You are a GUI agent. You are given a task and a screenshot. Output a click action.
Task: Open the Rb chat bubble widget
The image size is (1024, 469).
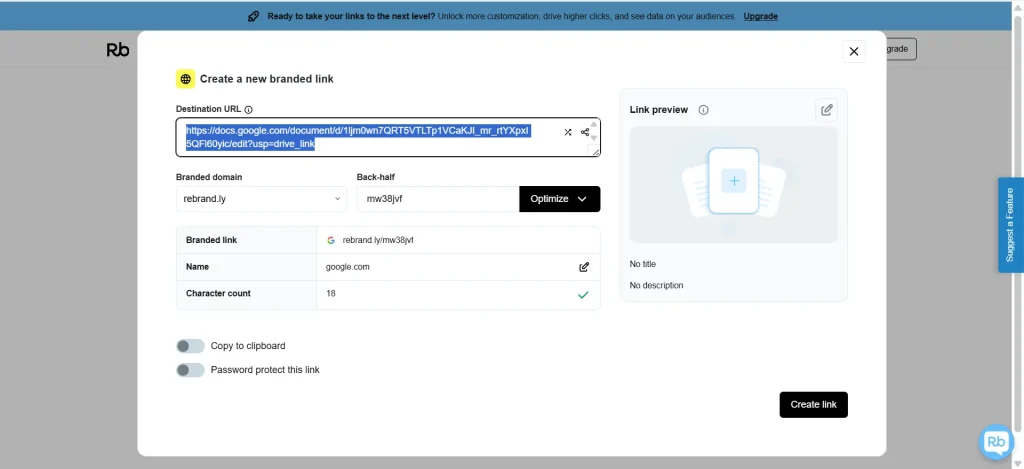click(x=996, y=442)
